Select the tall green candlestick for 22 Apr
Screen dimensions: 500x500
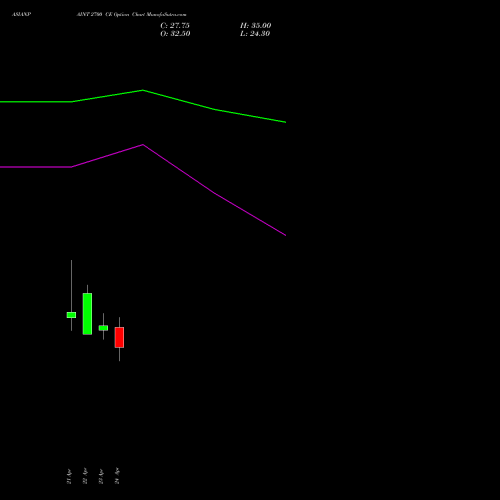[x=87, y=314]
